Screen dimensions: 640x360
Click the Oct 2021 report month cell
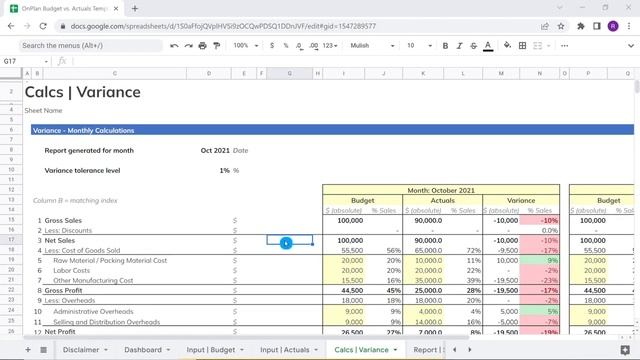[x=215, y=151]
